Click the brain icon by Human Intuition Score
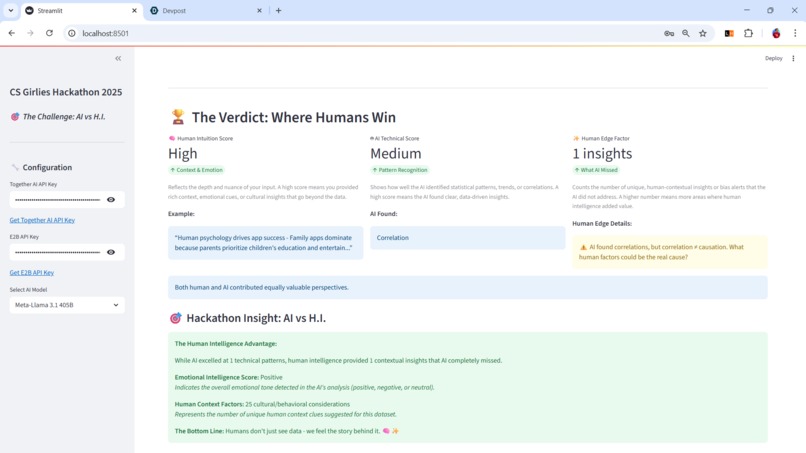The height and width of the screenshot is (453, 806). click(172, 138)
